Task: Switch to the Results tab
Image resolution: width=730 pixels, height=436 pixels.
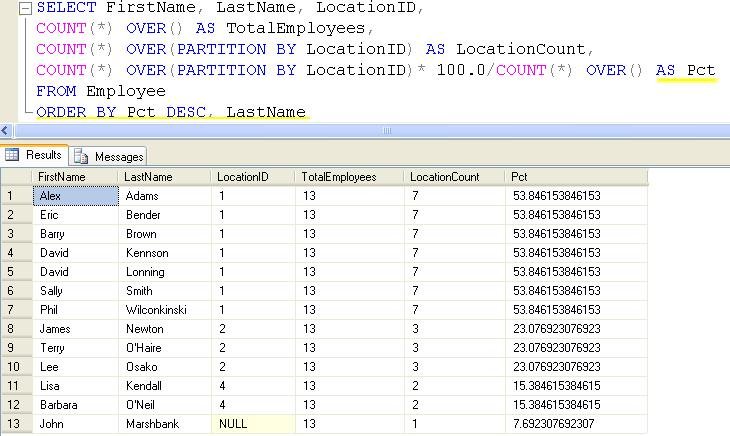Action: click(x=35, y=155)
